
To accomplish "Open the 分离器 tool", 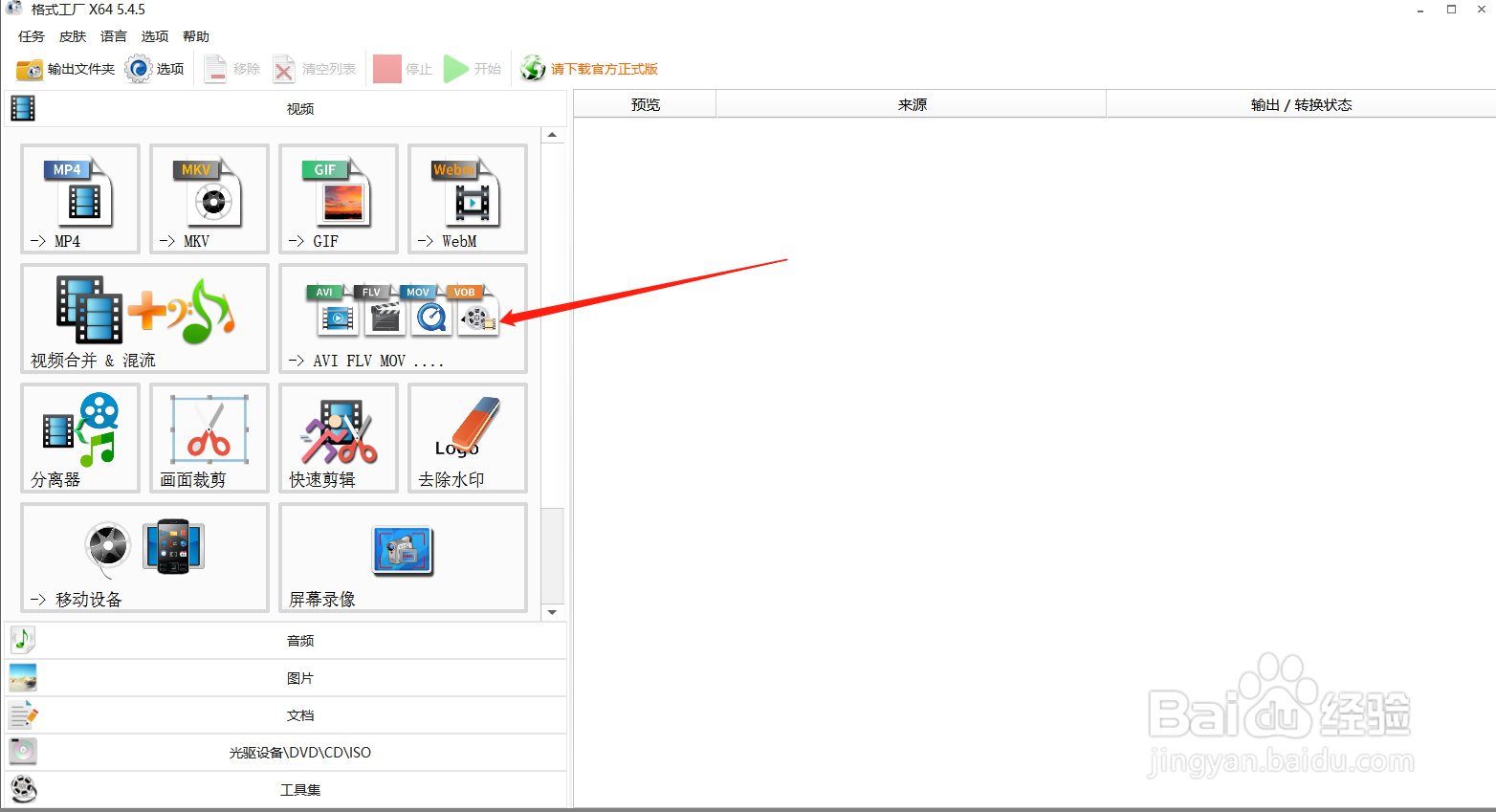I will 80,438.
